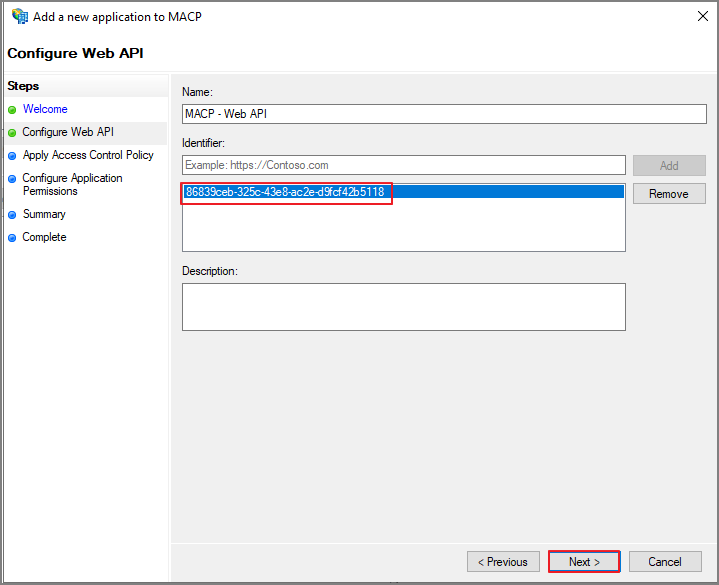The width and height of the screenshot is (719, 585).
Task: Click the empty area of the identifier list box
Action: 404,225
